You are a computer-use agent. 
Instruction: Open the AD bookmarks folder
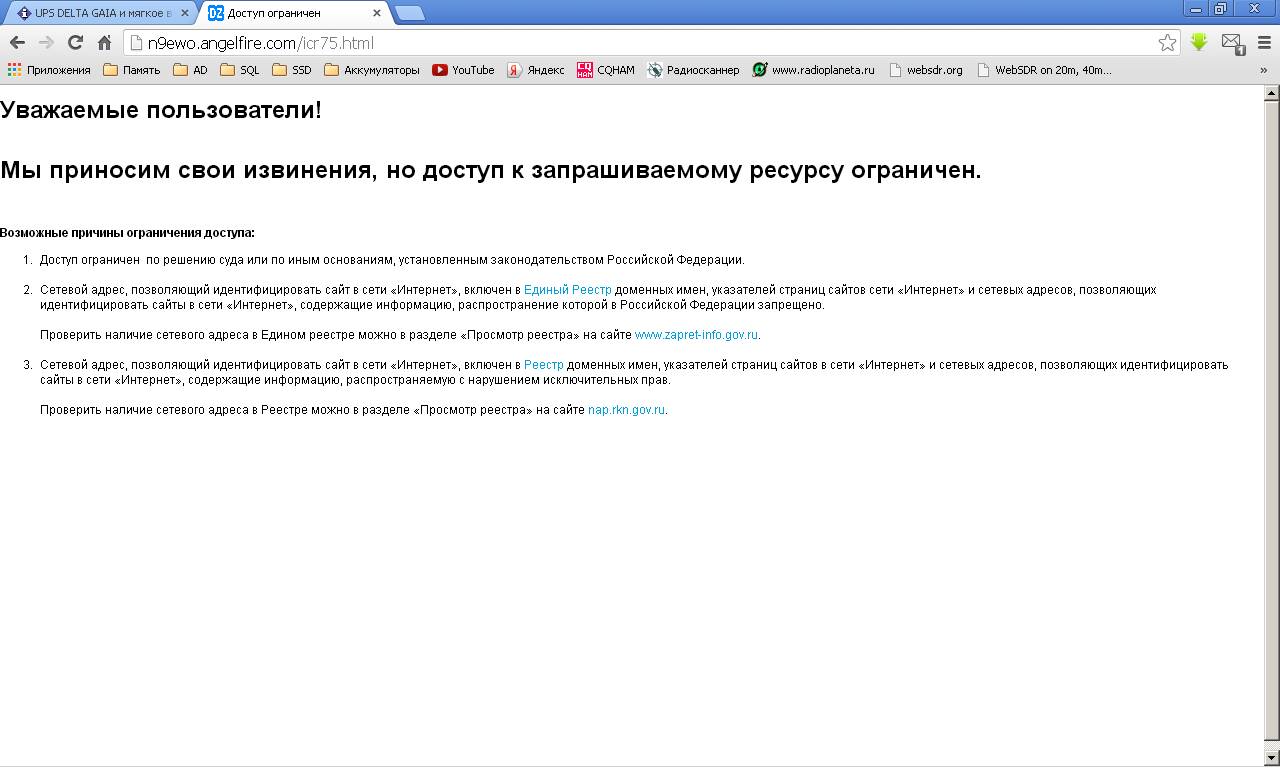[x=190, y=70]
